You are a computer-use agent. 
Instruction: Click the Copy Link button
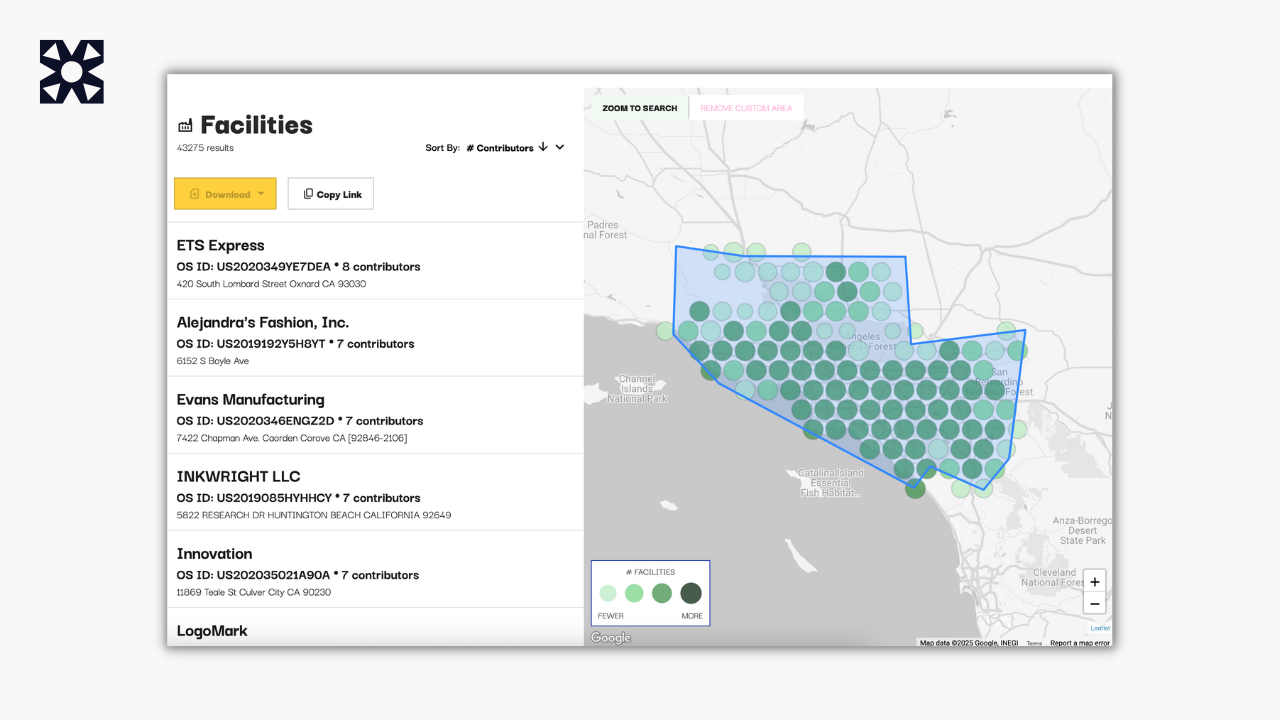click(330, 193)
